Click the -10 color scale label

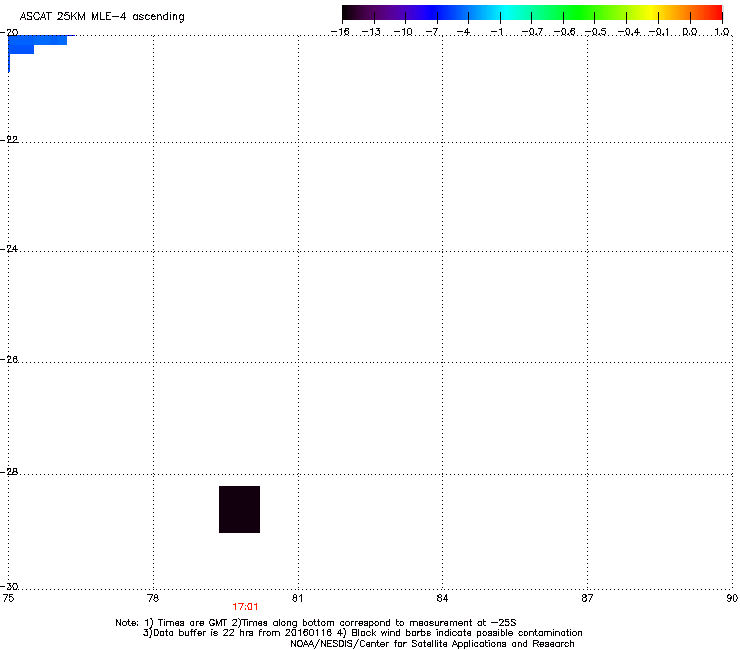(403, 32)
